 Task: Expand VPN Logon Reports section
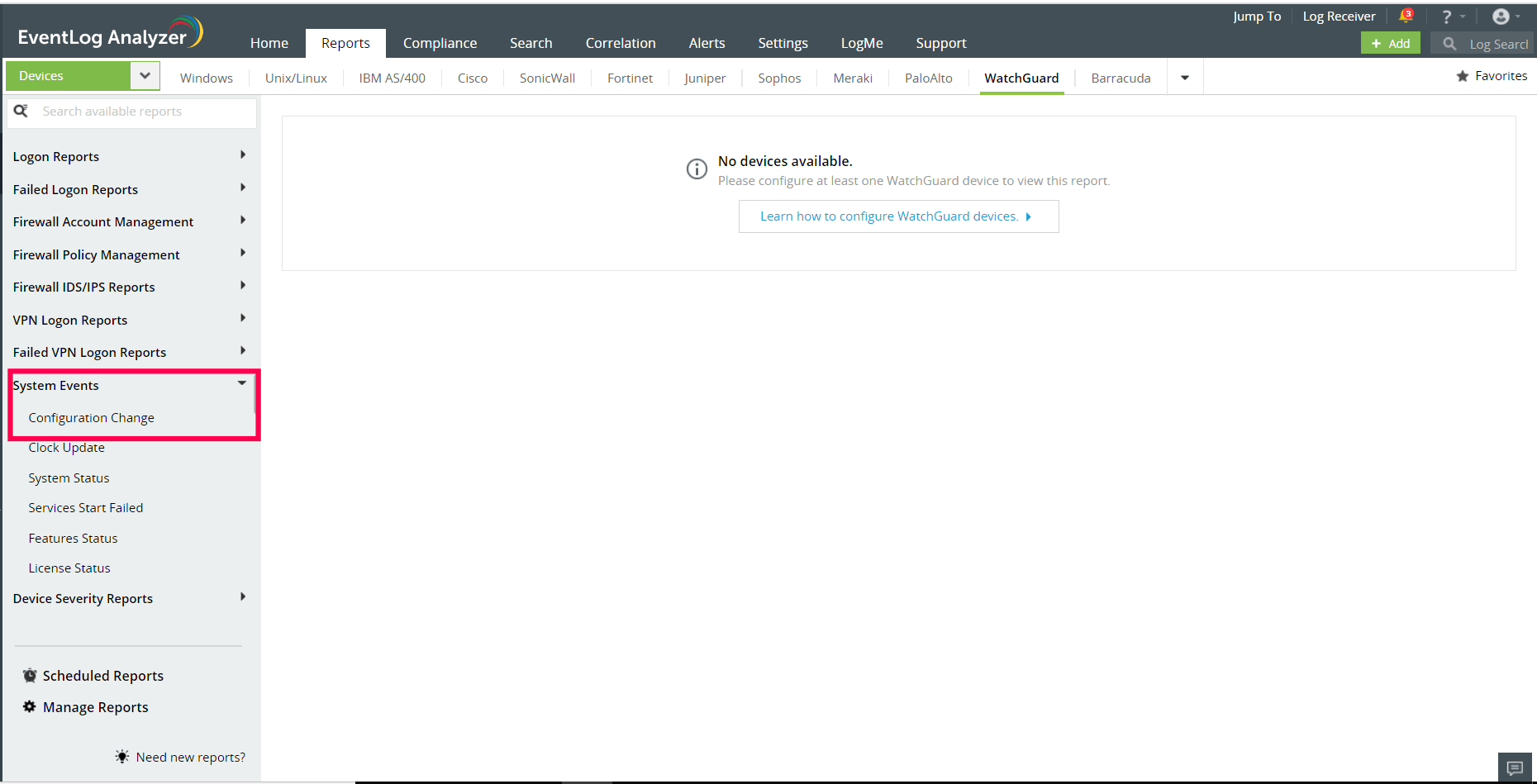[x=243, y=318]
